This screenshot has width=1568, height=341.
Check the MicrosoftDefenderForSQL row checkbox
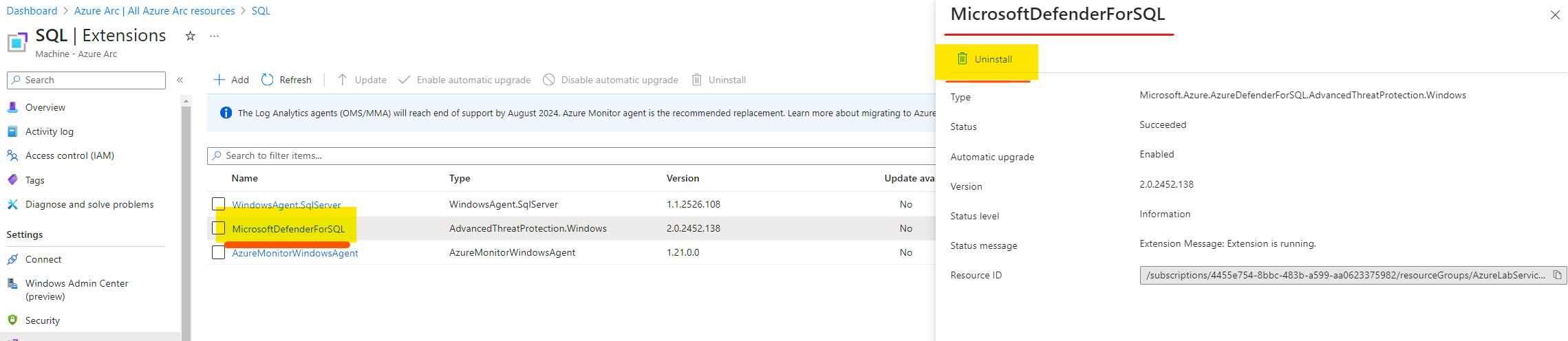219,228
